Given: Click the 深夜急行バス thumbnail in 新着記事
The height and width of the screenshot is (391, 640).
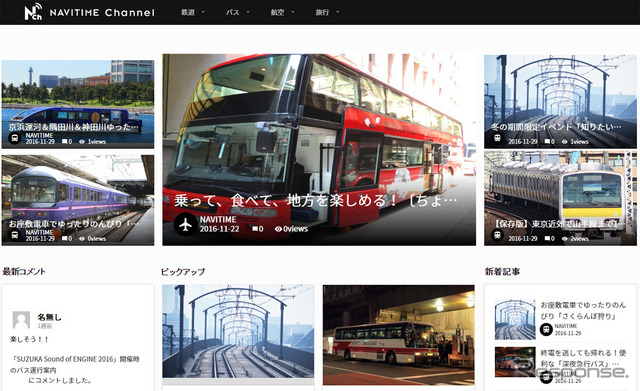Looking at the screenshot, I should [515, 362].
